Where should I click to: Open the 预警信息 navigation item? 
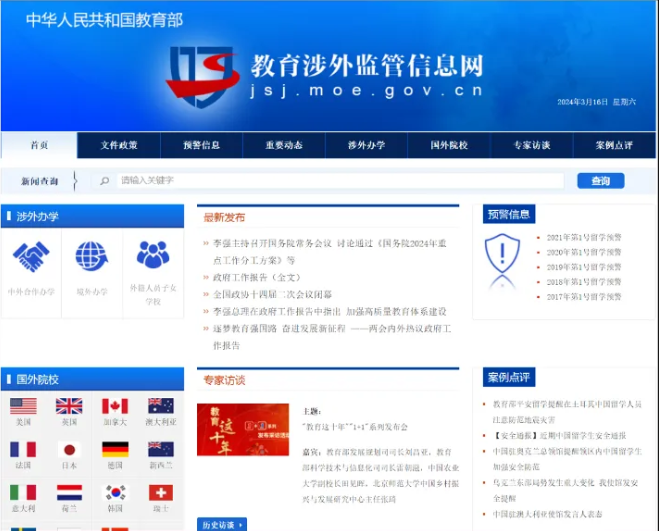(x=201, y=145)
